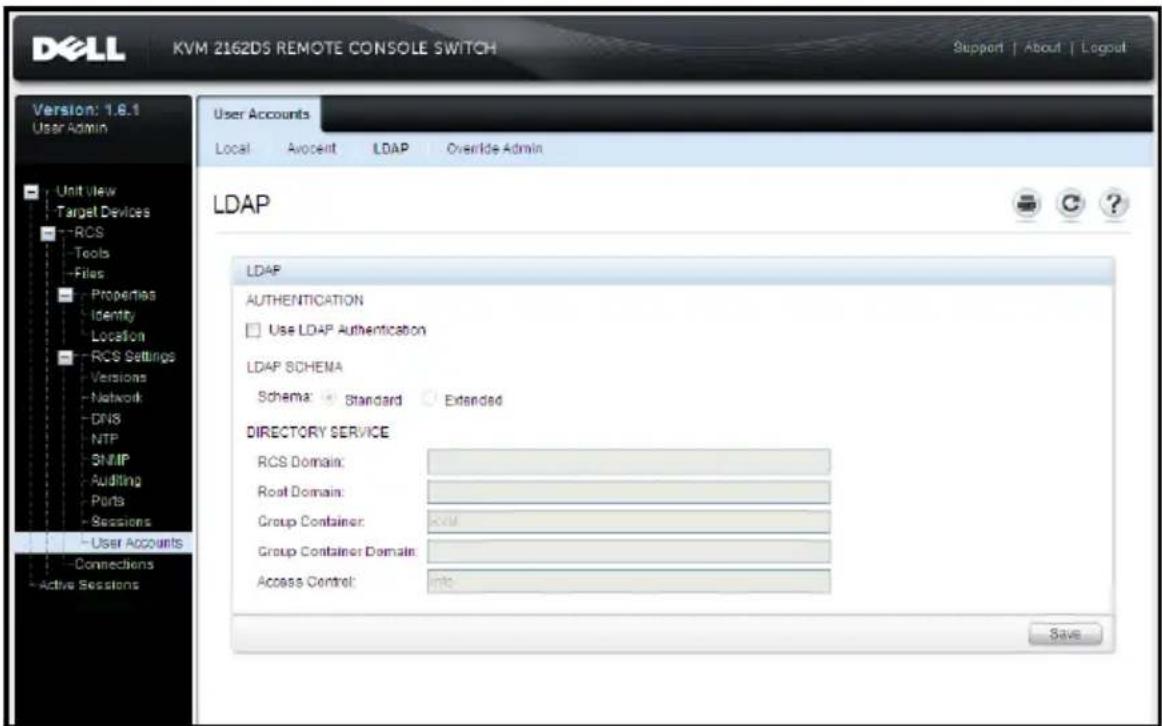Click the RCS Settings tree label
The width and height of the screenshot is (1162, 726).
[133, 357]
